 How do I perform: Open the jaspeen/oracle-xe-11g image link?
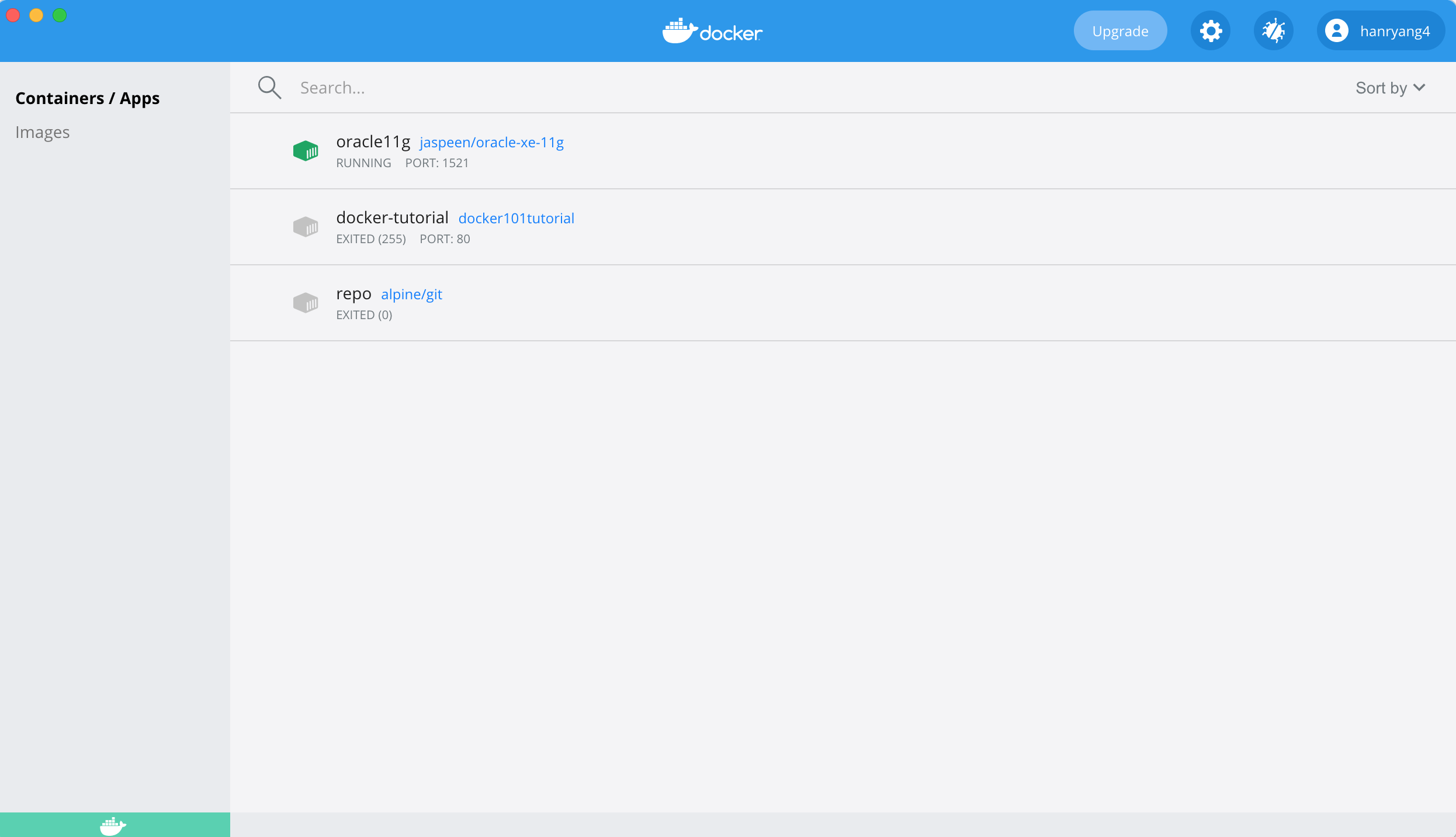tap(491, 143)
